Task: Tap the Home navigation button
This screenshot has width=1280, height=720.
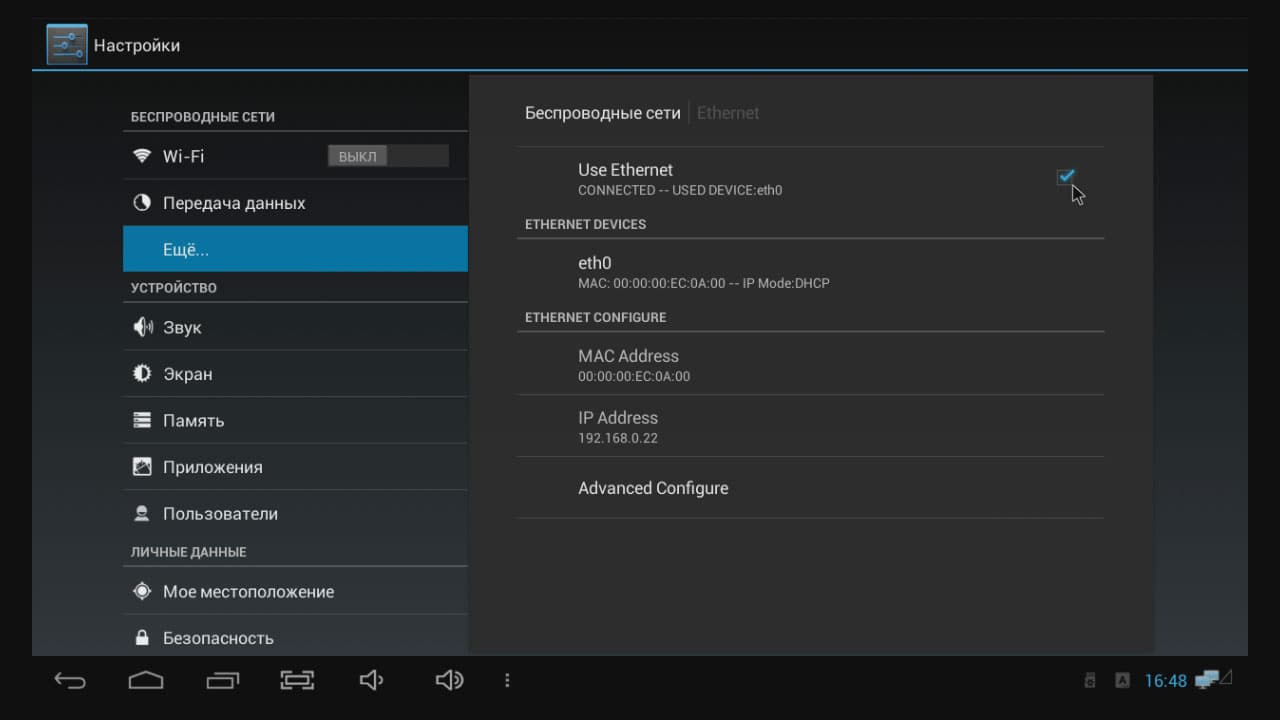Action: pos(146,680)
